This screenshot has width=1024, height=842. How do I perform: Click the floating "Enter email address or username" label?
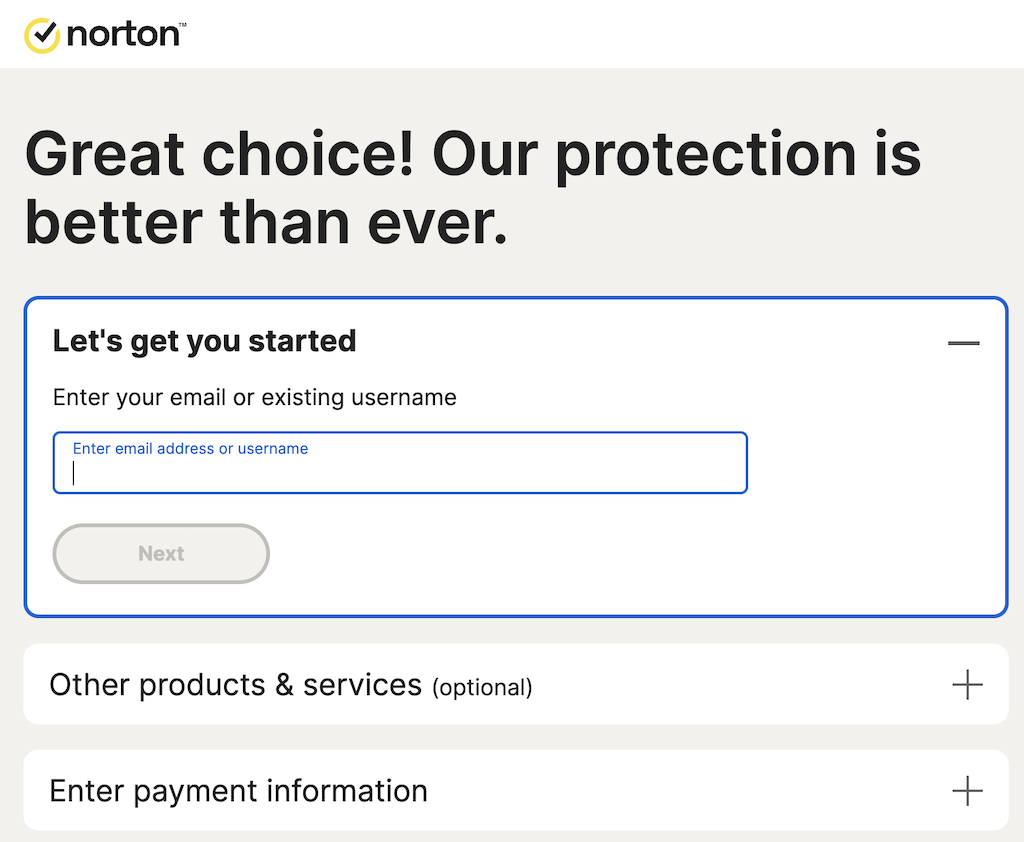coord(190,449)
